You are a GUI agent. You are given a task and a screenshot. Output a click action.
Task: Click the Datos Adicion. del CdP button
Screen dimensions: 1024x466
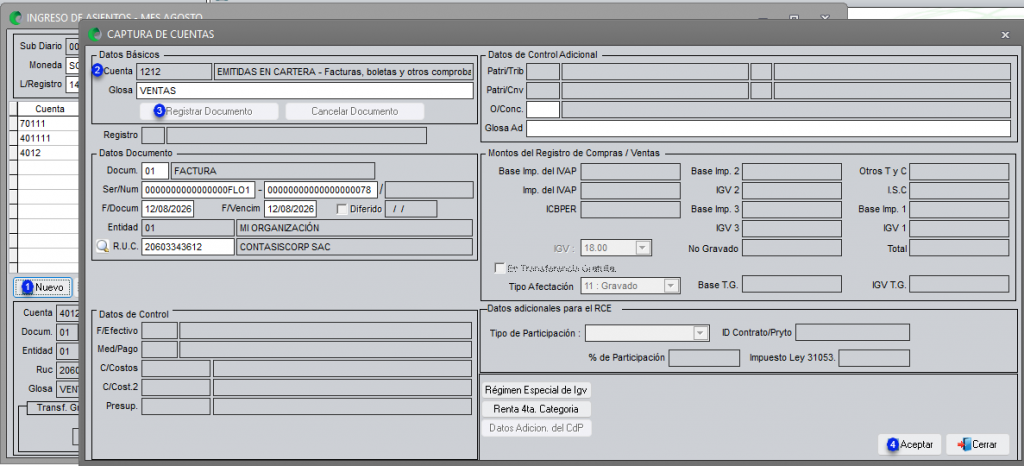[x=536, y=428]
